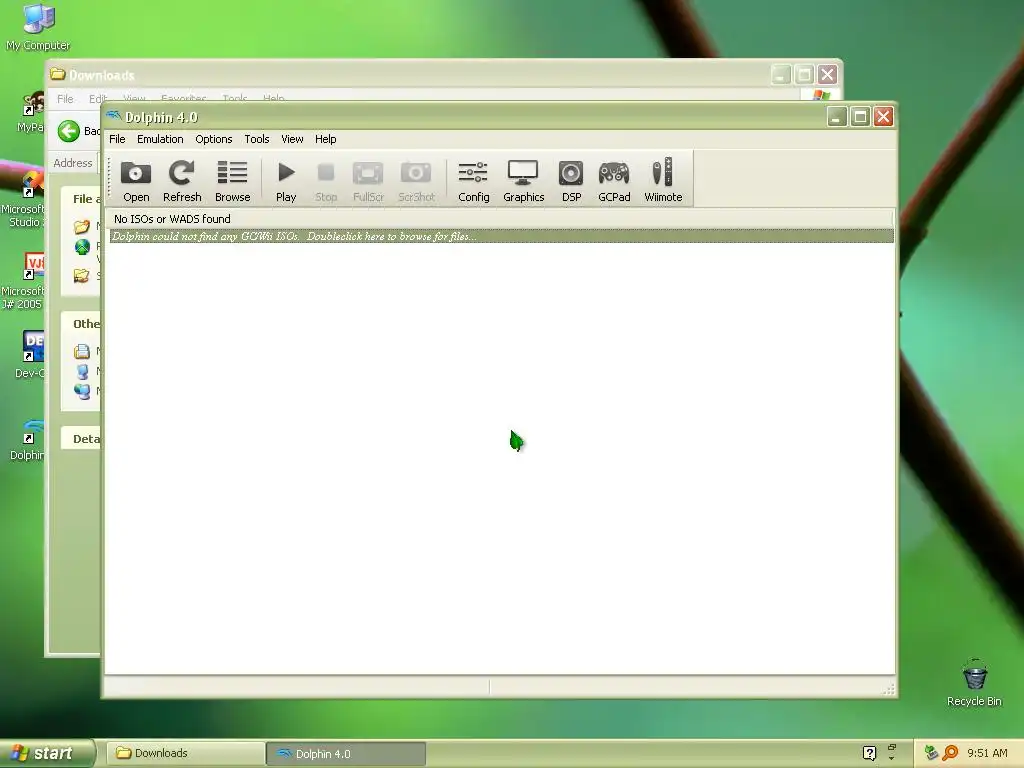Close the Downloads window
Screen dimensions: 1024x768
pyautogui.click(x=827, y=75)
